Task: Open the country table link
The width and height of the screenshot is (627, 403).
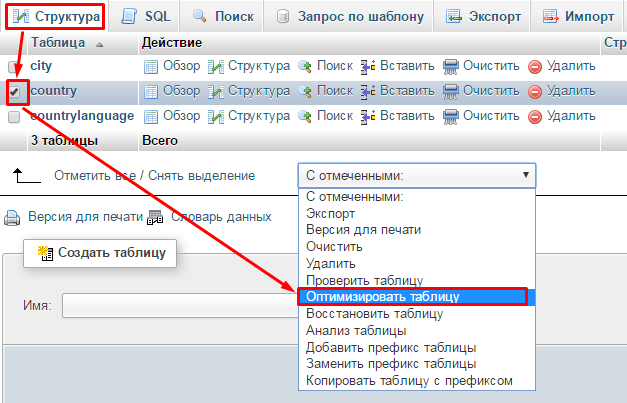Action: tap(54, 91)
